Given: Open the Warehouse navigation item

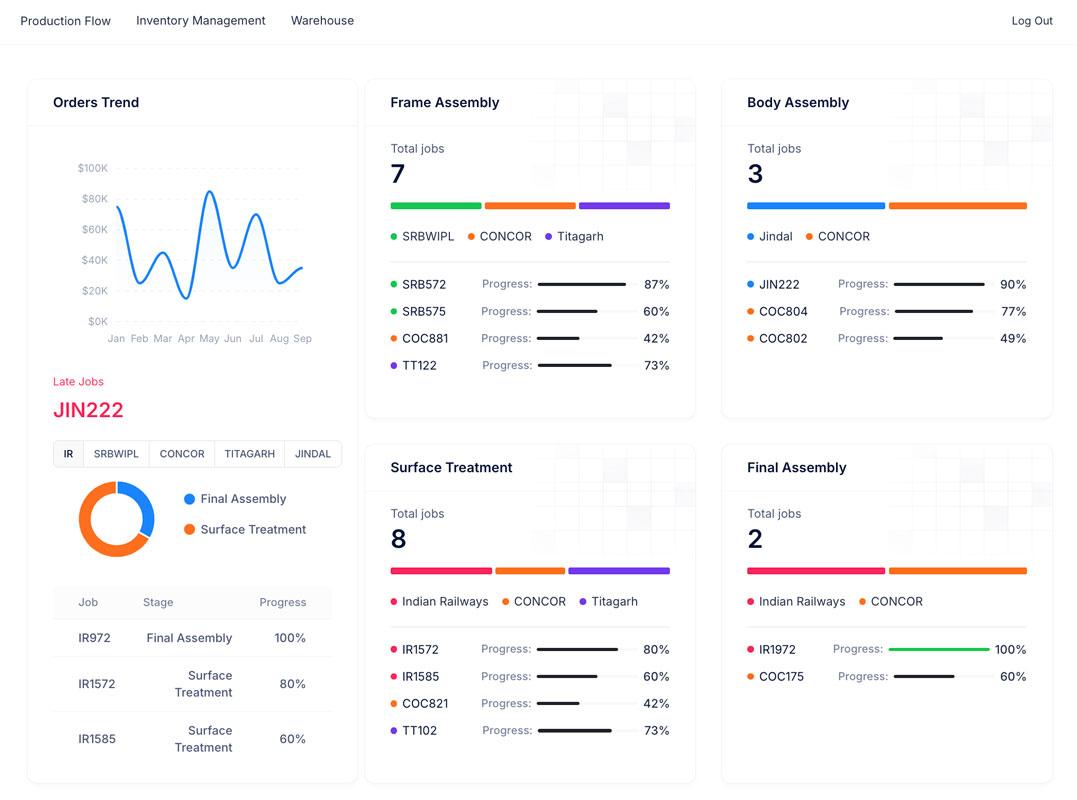Looking at the screenshot, I should pyautogui.click(x=322, y=21).
